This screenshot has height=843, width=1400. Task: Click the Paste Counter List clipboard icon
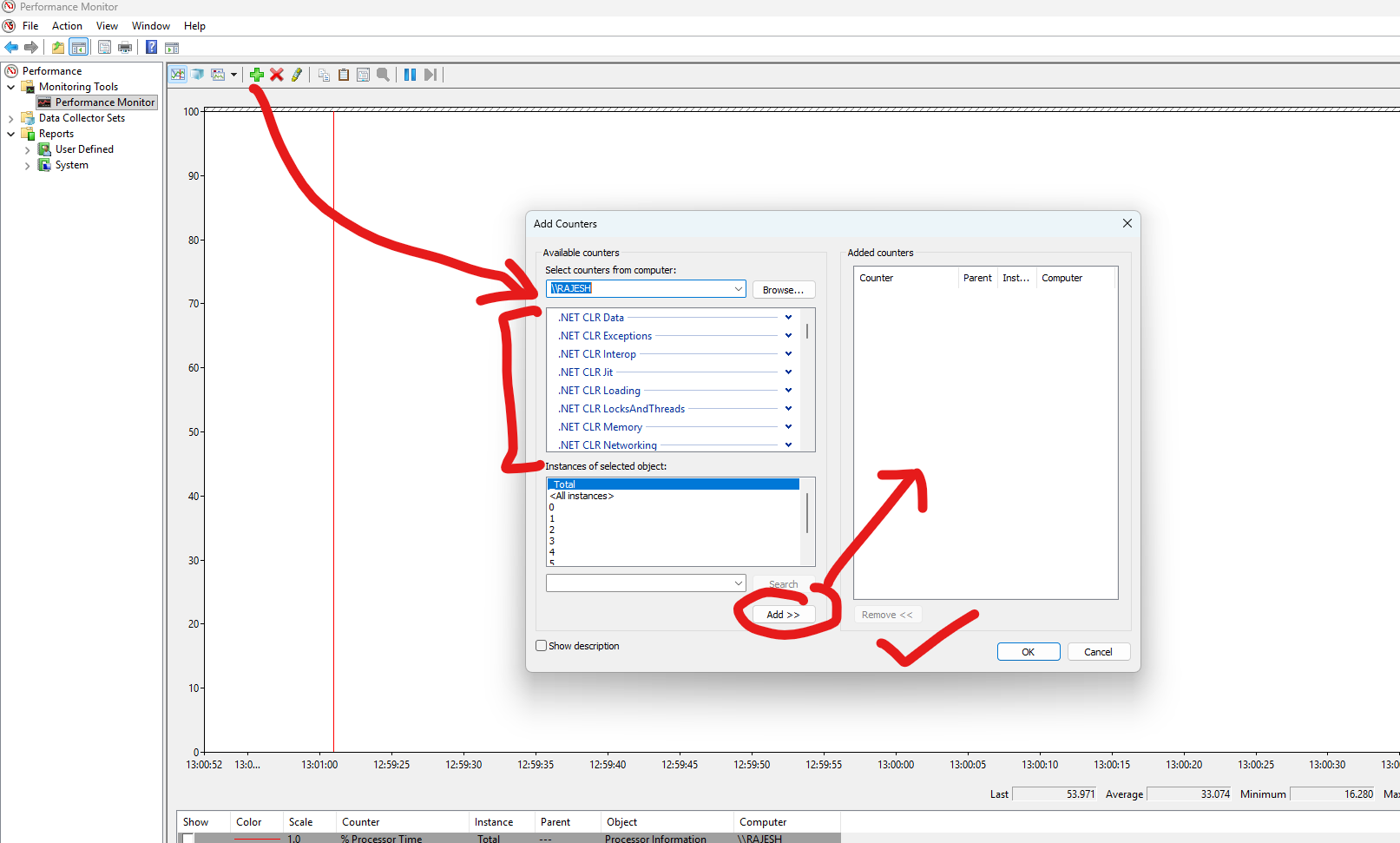(x=344, y=75)
